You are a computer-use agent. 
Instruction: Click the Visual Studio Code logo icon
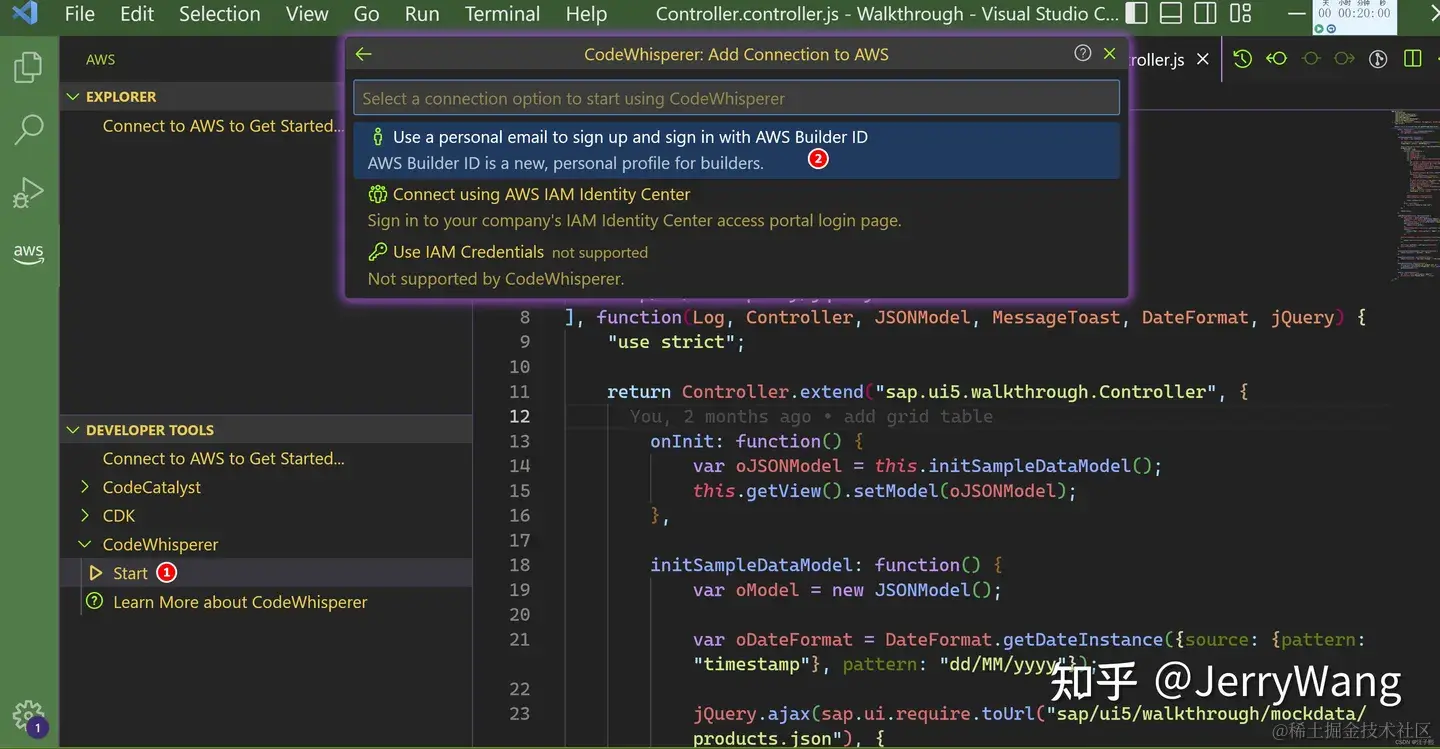25,14
